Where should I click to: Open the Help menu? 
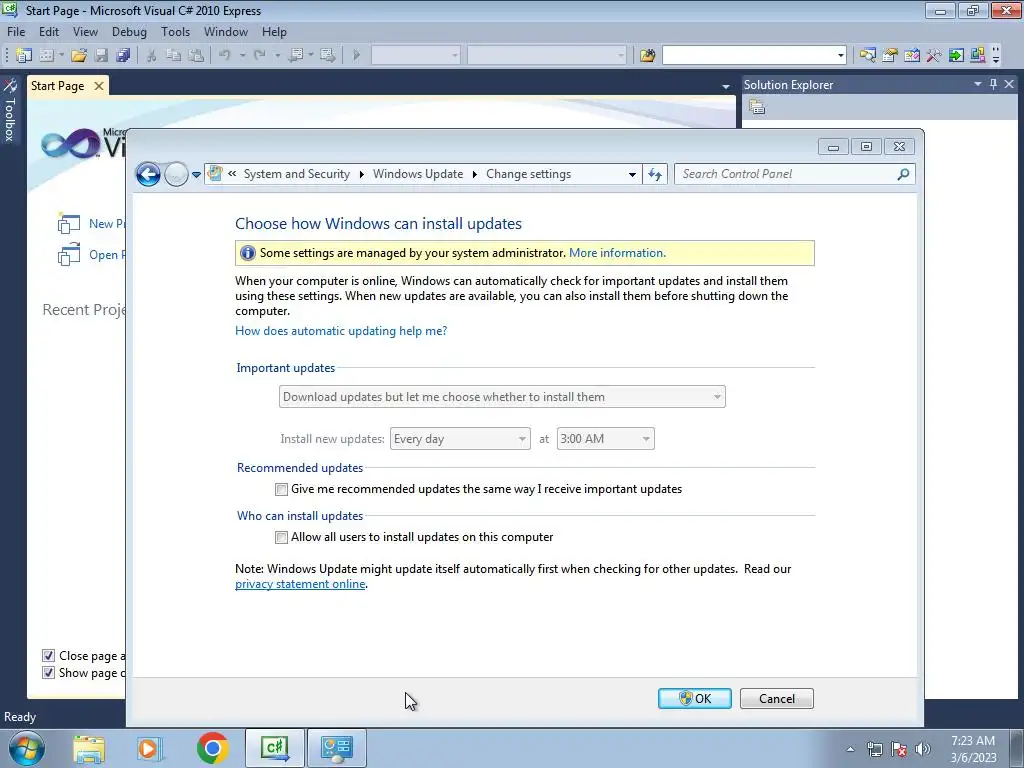point(274,31)
